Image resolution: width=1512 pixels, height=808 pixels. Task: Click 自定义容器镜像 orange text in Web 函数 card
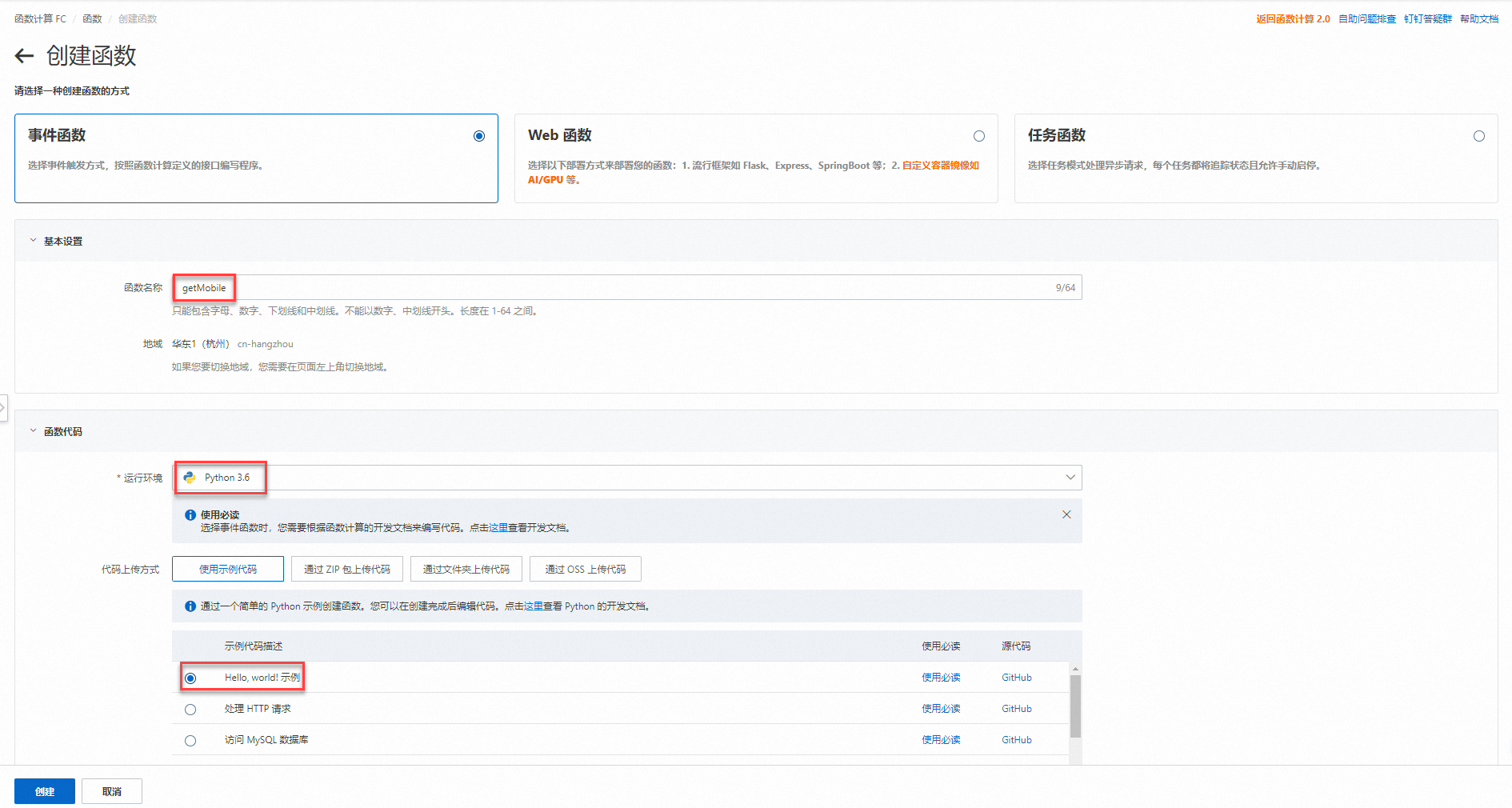tap(941, 166)
